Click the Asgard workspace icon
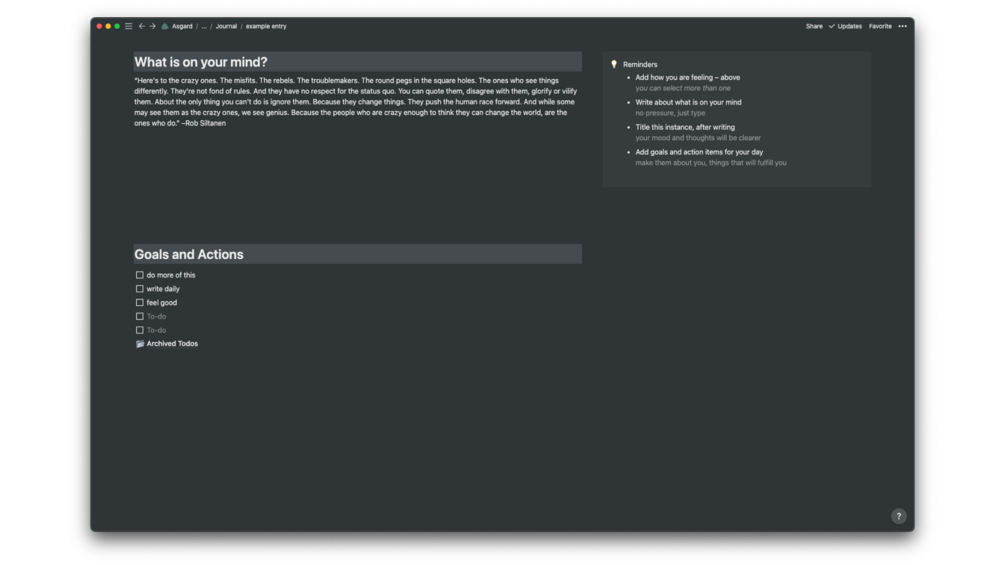Screen dimensions: 1005x565 pyautogui.click(x=165, y=26)
